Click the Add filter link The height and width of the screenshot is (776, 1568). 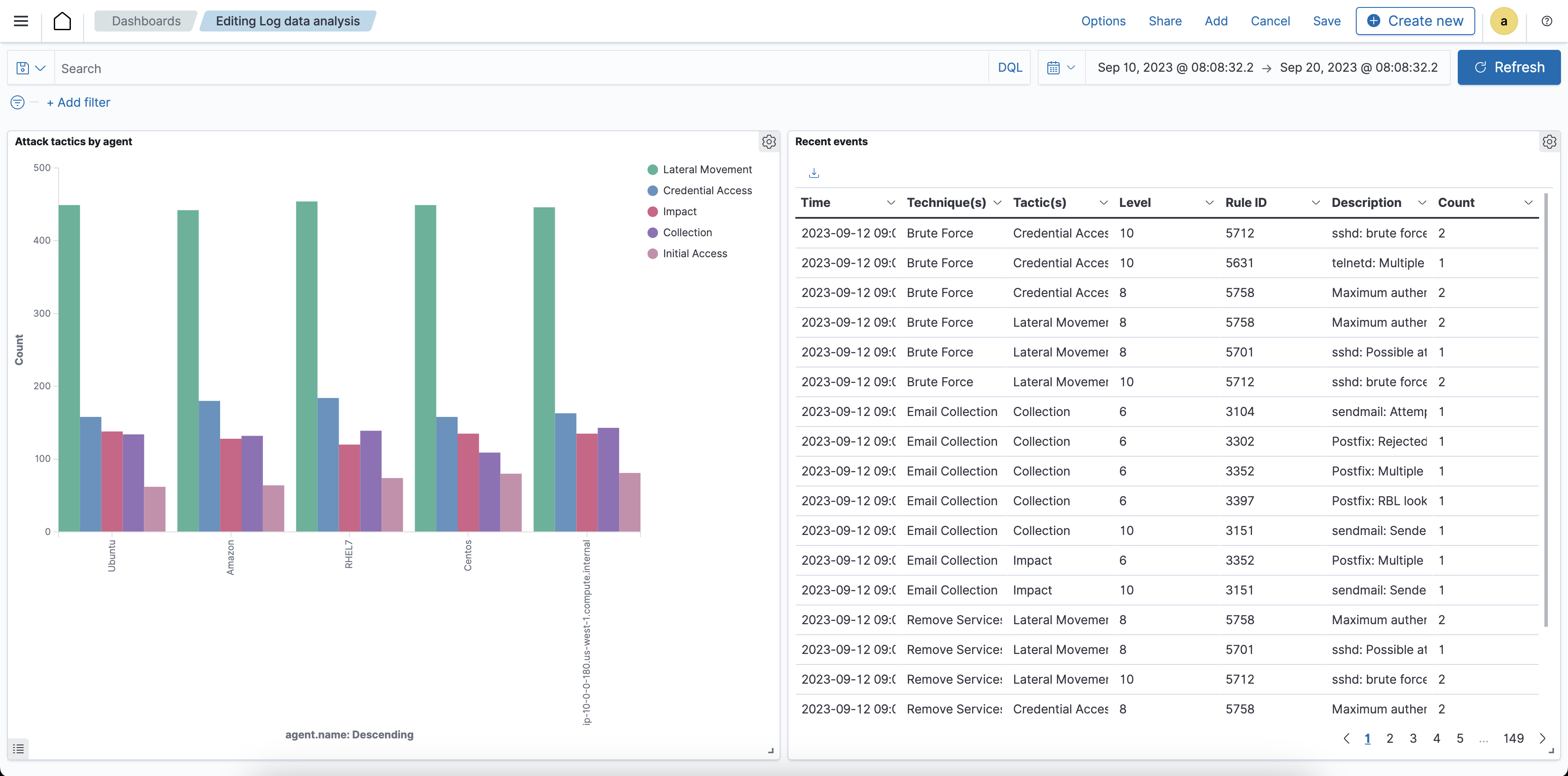(78, 101)
